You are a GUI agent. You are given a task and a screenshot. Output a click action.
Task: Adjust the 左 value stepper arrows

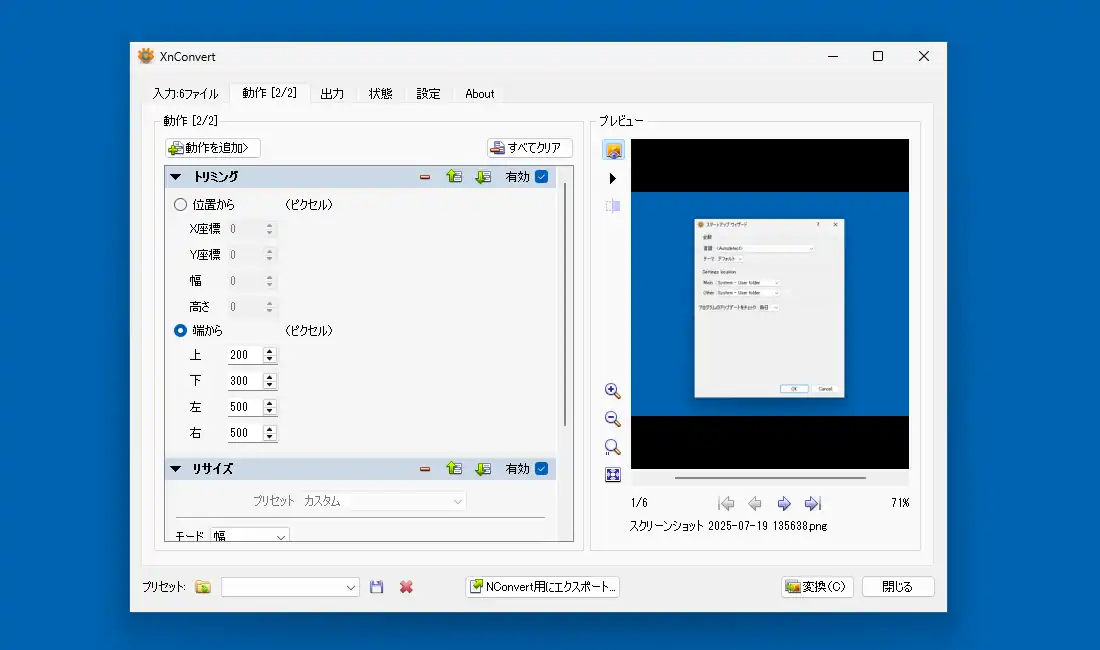(x=269, y=407)
